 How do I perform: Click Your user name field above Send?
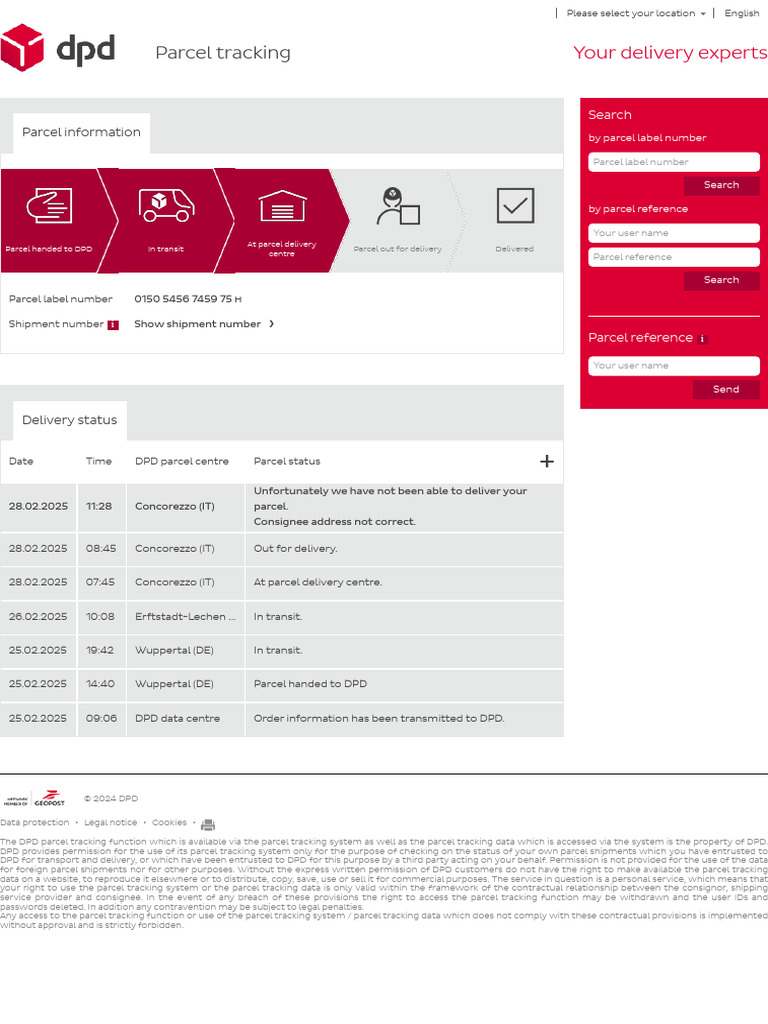click(673, 366)
